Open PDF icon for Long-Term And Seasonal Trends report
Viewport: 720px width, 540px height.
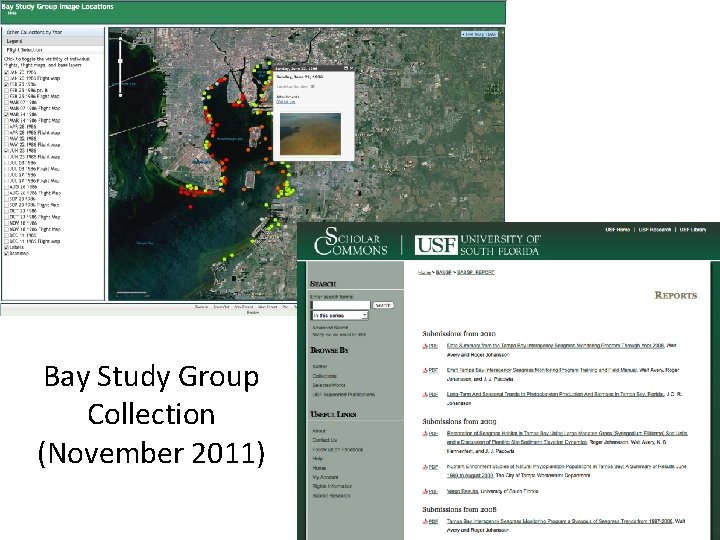pyautogui.click(x=430, y=394)
